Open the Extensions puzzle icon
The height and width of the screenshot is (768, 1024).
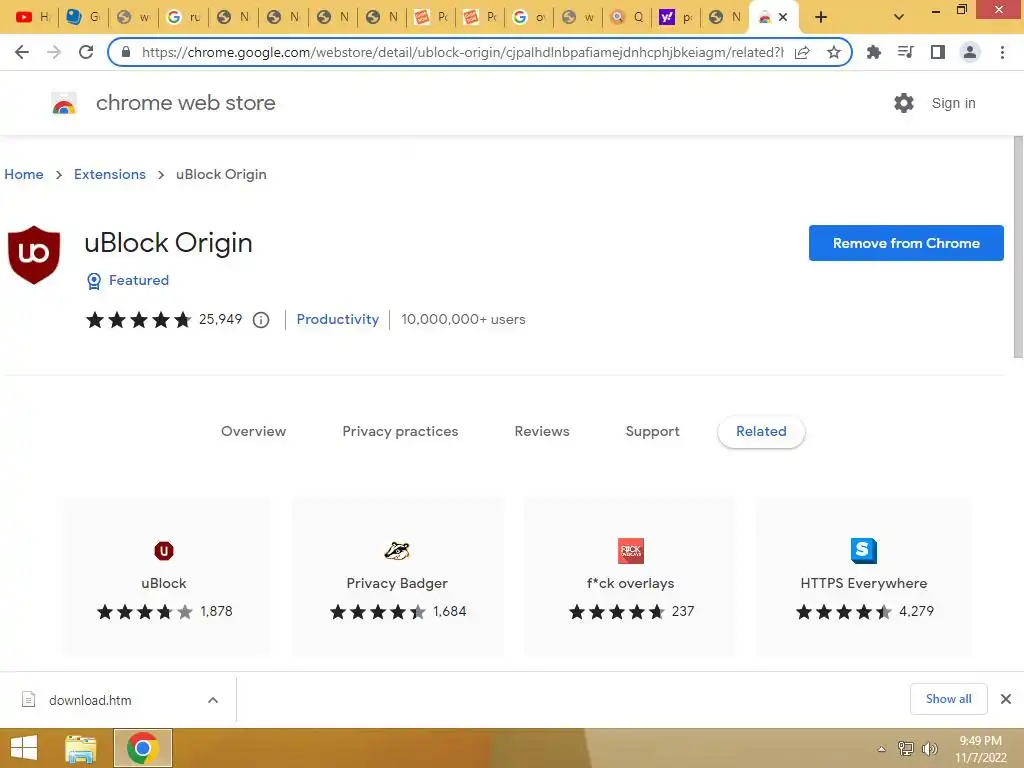[x=874, y=52]
